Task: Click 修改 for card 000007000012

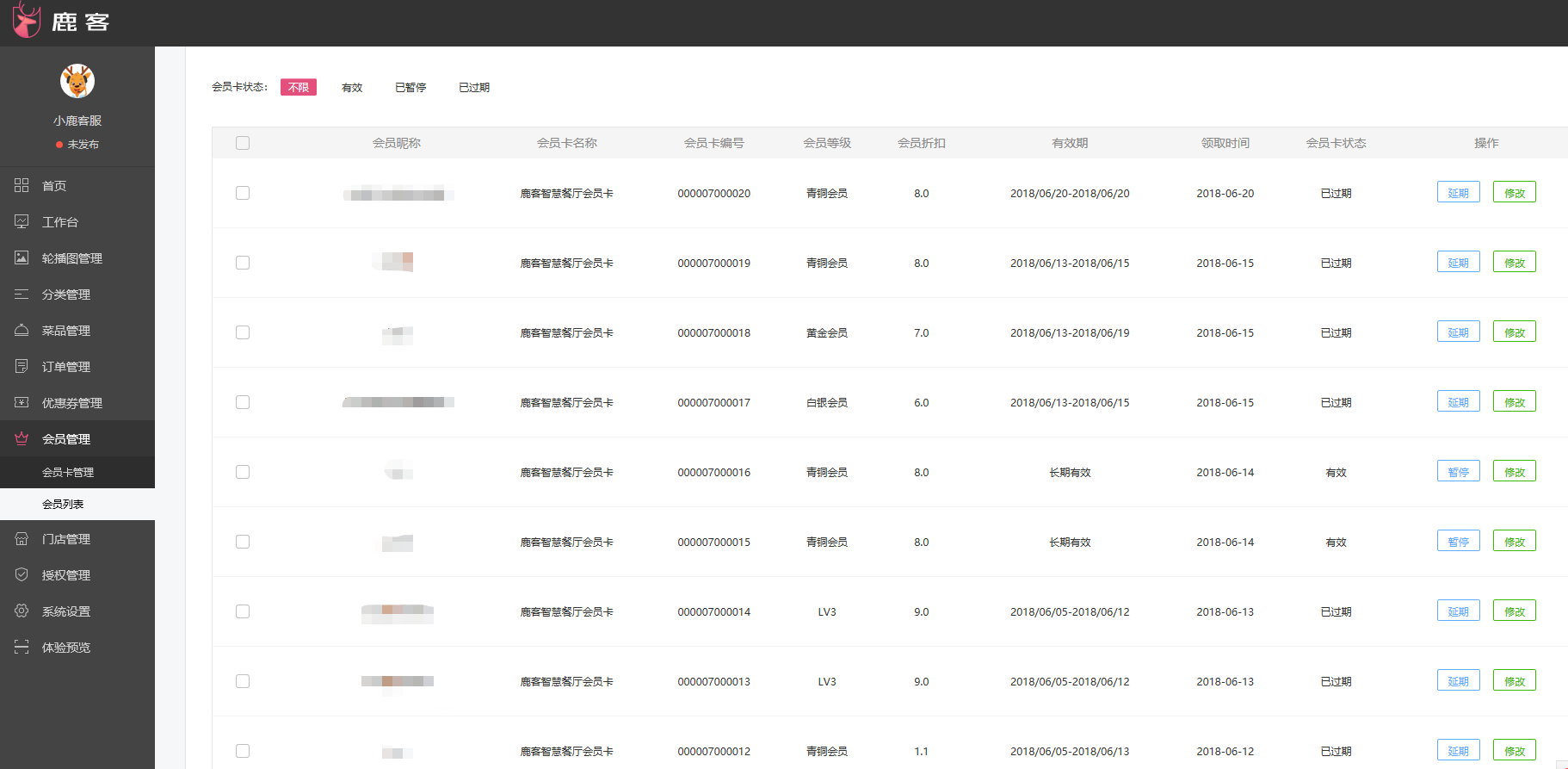Action: click(1514, 750)
